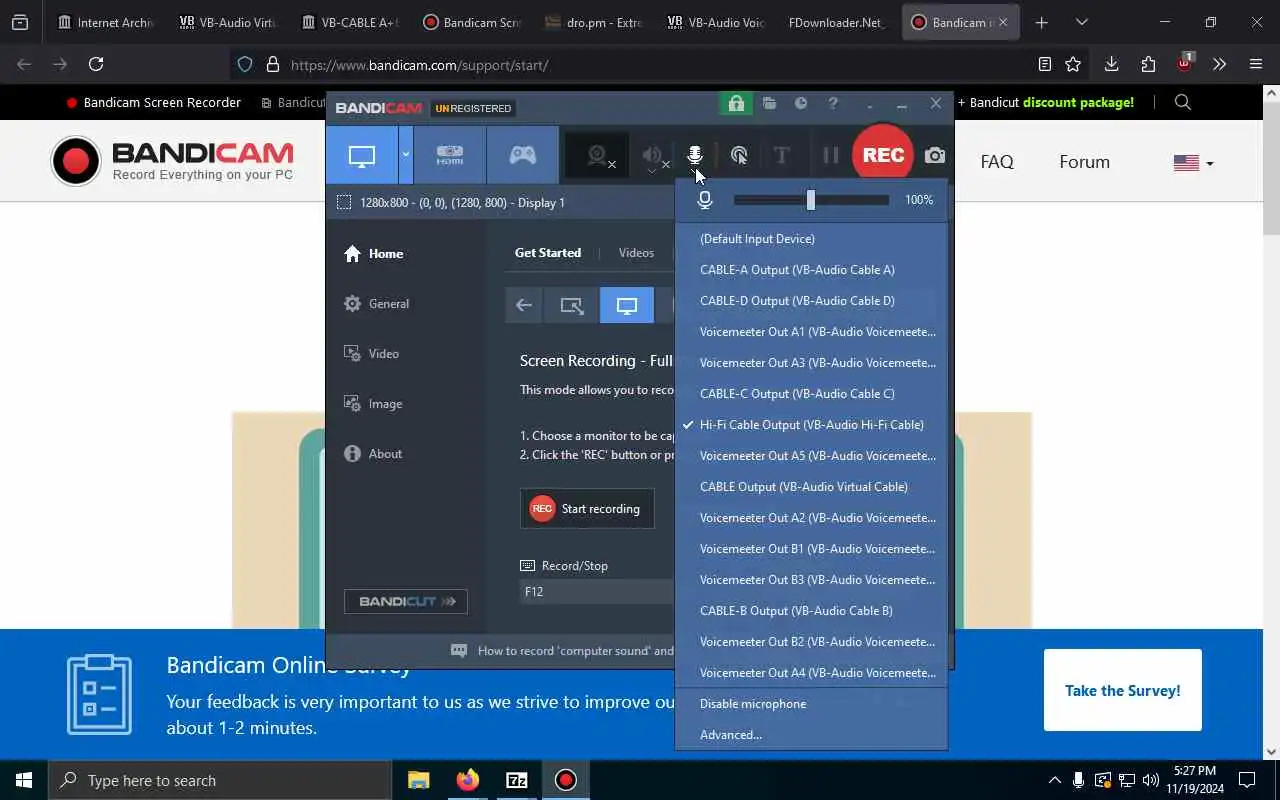Select checked Hi-Fi Cable Output device
Viewport: 1280px width, 800px height.
click(x=811, y=425)
